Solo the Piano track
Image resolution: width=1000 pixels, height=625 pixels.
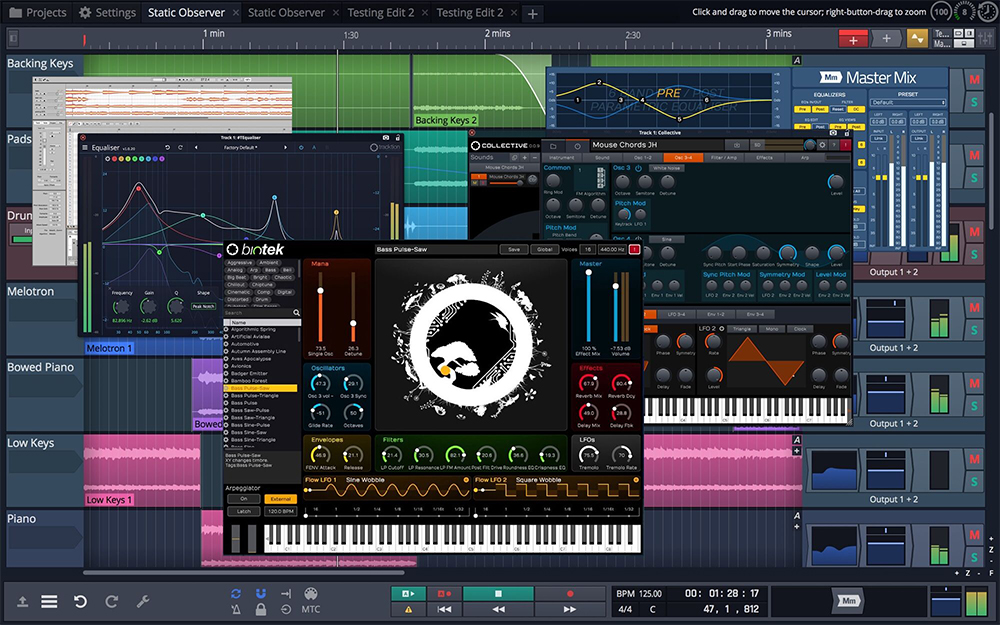tap(974, 557)
